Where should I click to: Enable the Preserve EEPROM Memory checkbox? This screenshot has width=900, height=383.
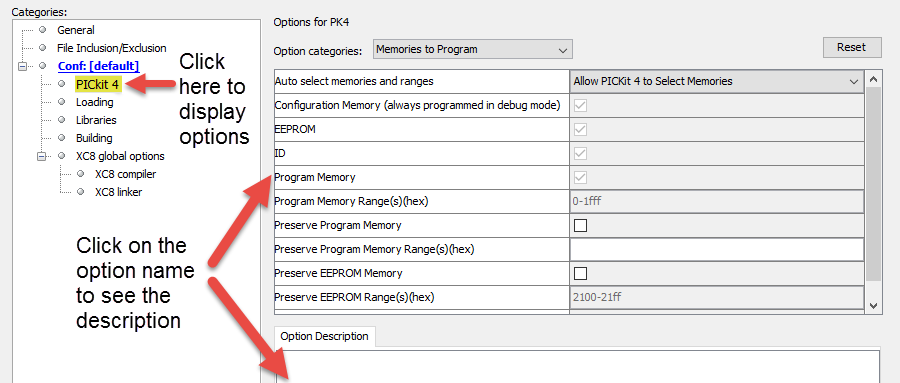(x=580, y=273)
